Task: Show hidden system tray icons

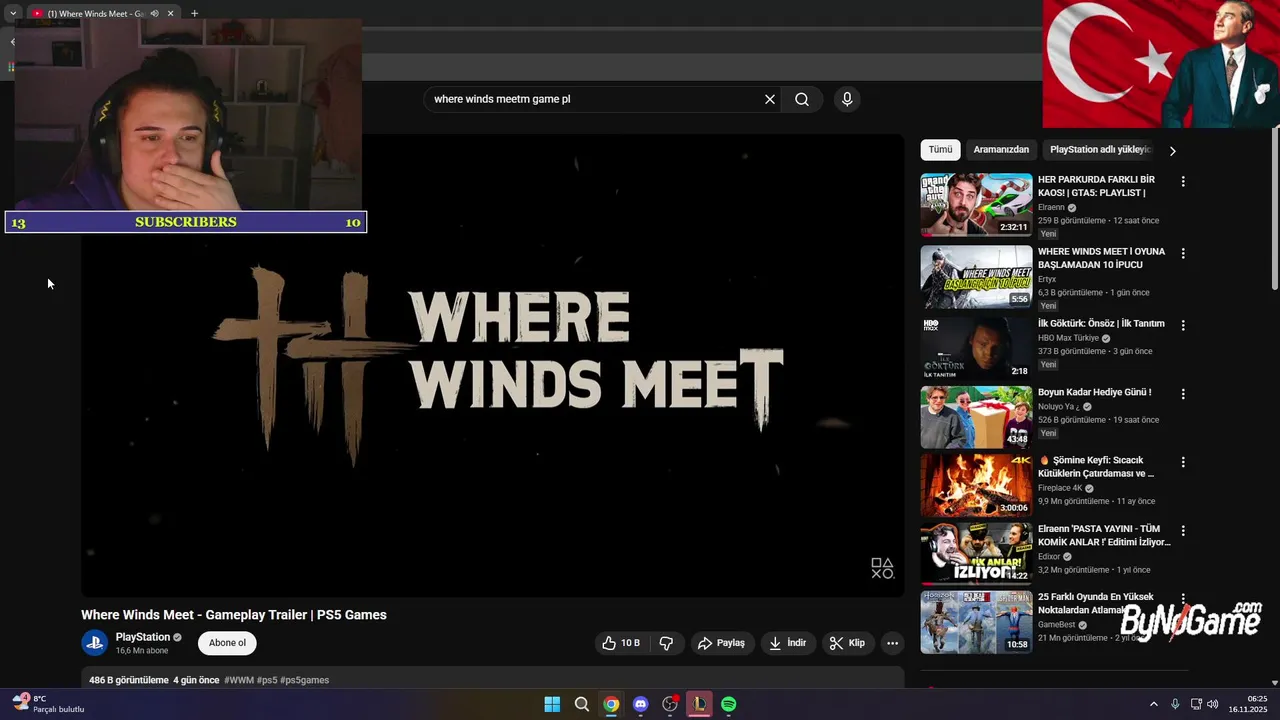Action: click(1153, 704)
